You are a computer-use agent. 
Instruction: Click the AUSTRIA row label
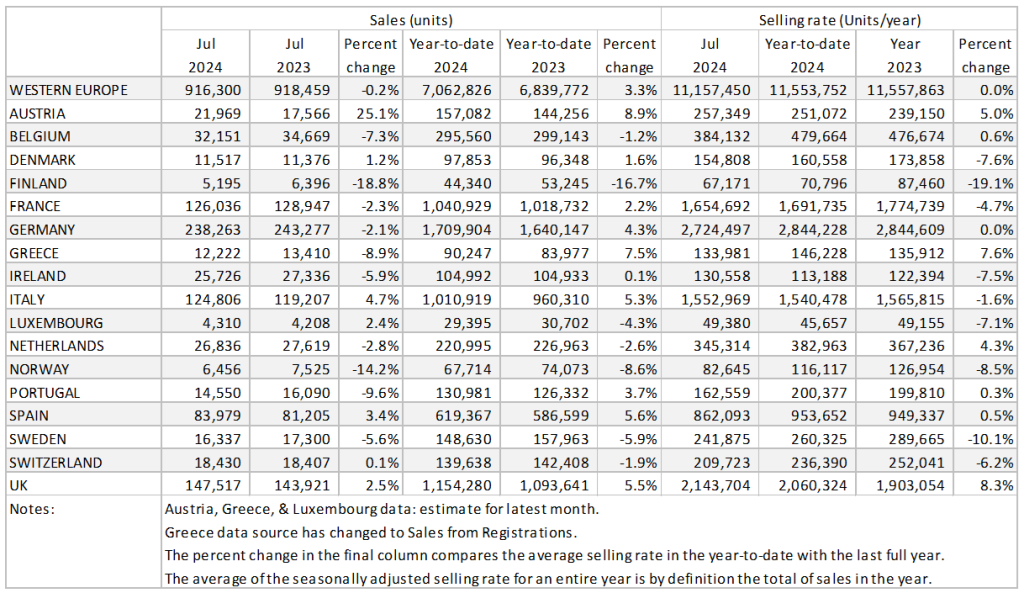point(38,113)
